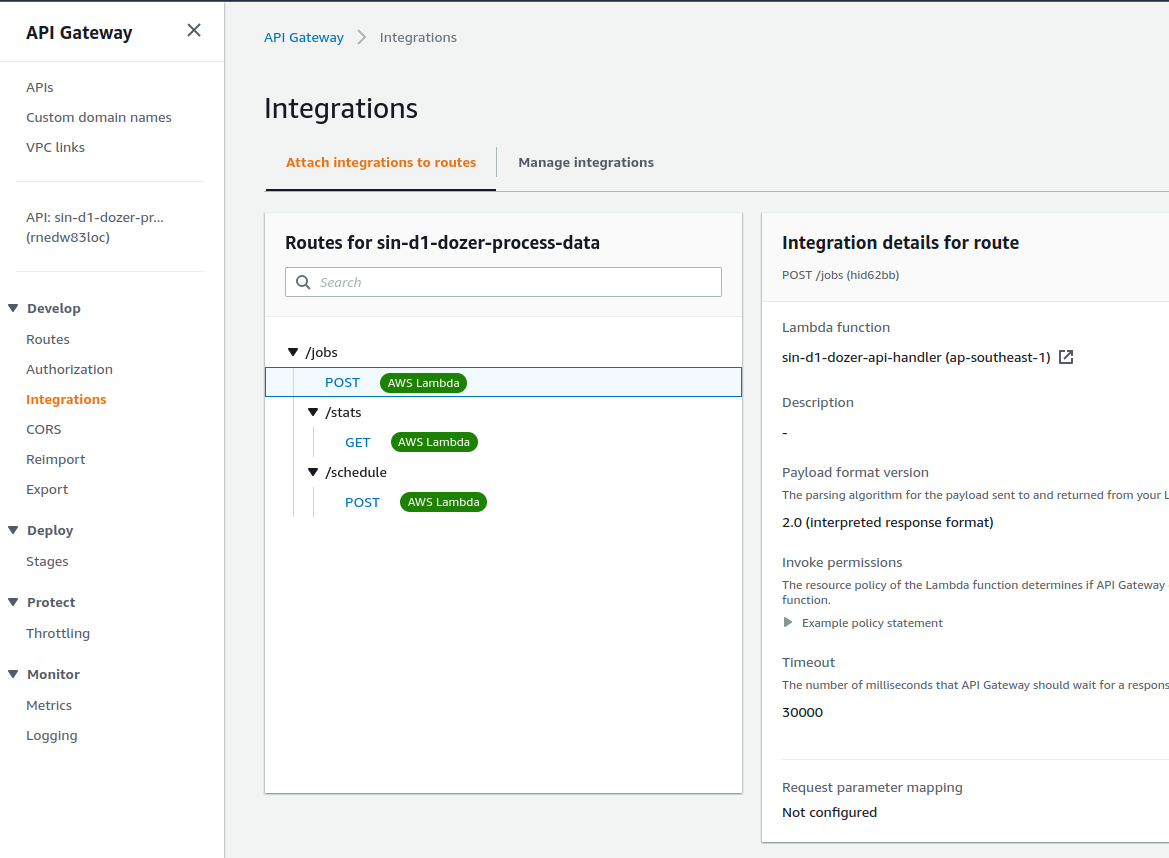The image size is (1169, 858).
Task: Select Attach integrations to routes tab
Action: click(381, 163)
